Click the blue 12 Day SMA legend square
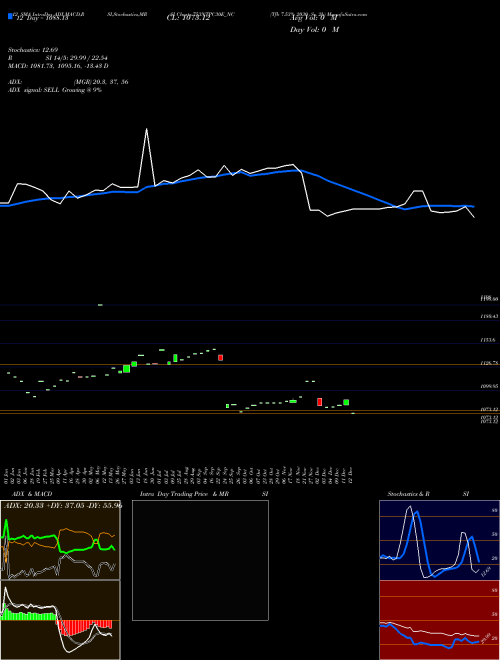The image size is (500, 660). pos(11,16)
